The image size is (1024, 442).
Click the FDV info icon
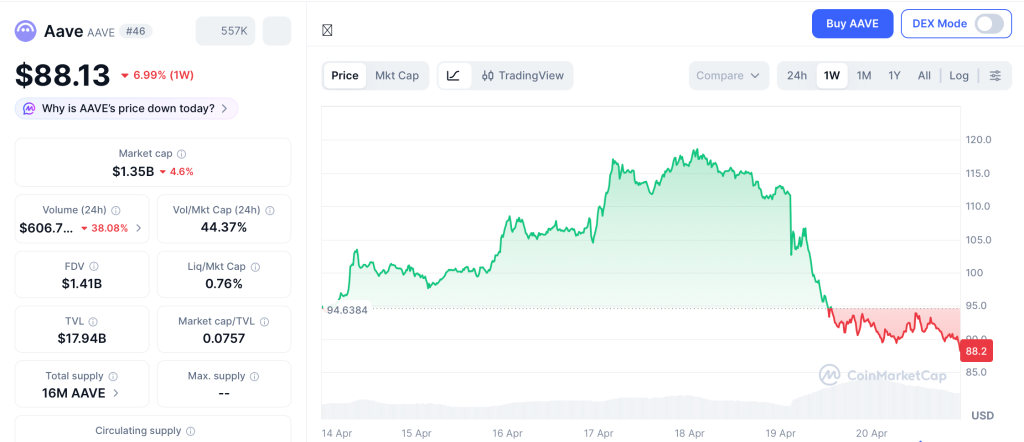tap(94, 267)
